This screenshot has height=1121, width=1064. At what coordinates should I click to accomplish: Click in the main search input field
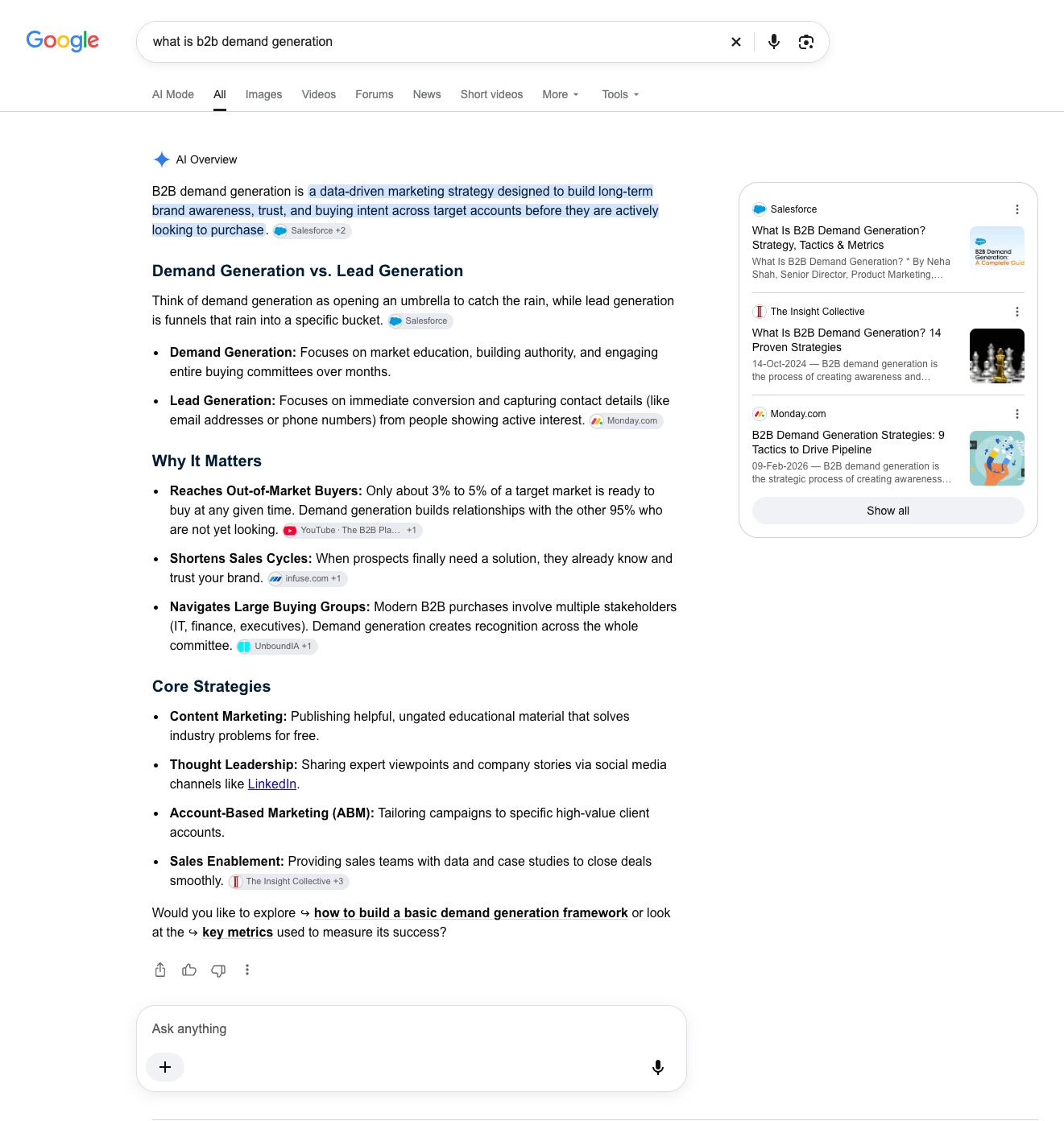pyautogui.click(x=435, y=42)
